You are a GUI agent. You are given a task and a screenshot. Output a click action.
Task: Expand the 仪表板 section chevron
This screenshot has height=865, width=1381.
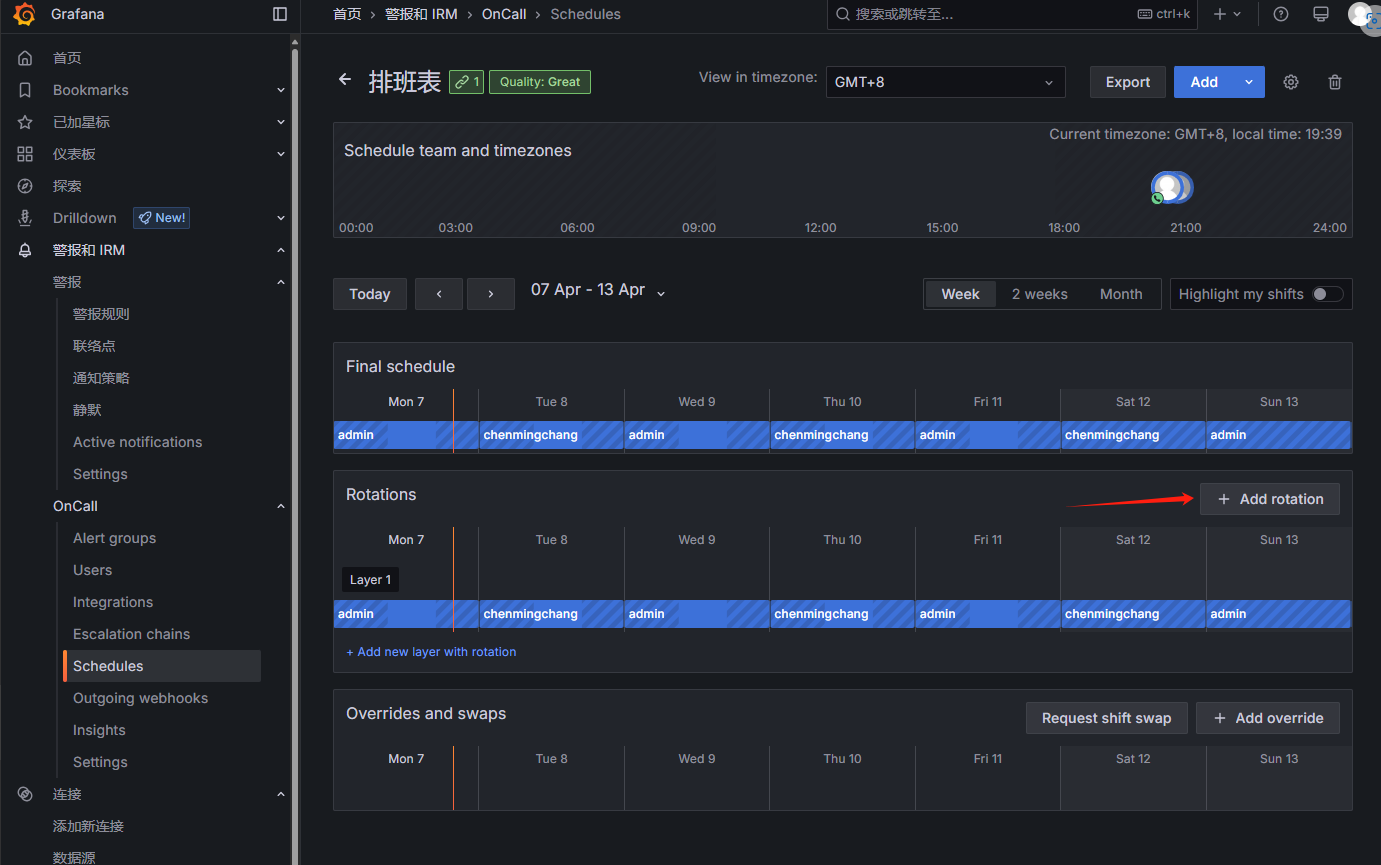pyautogui.click(x=281, y=154)
